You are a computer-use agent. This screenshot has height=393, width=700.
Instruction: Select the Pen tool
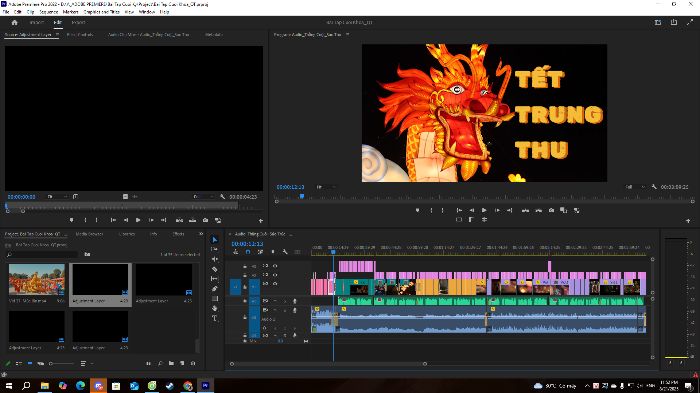coord(215,288)
